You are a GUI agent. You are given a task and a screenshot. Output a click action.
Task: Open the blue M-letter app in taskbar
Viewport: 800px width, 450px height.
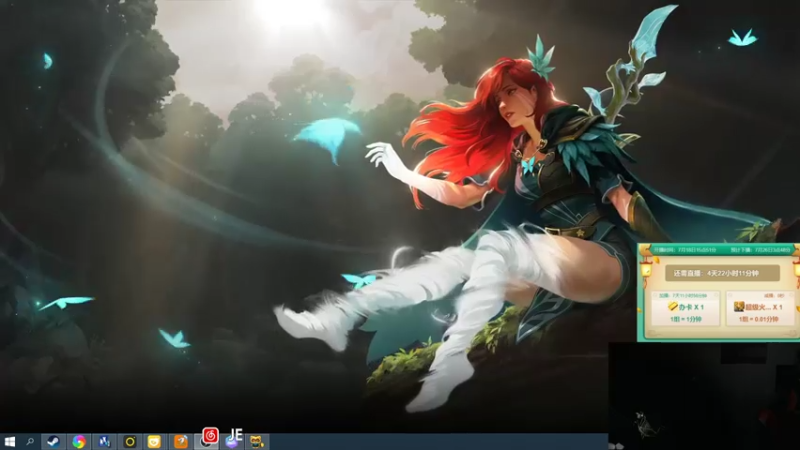104,442
